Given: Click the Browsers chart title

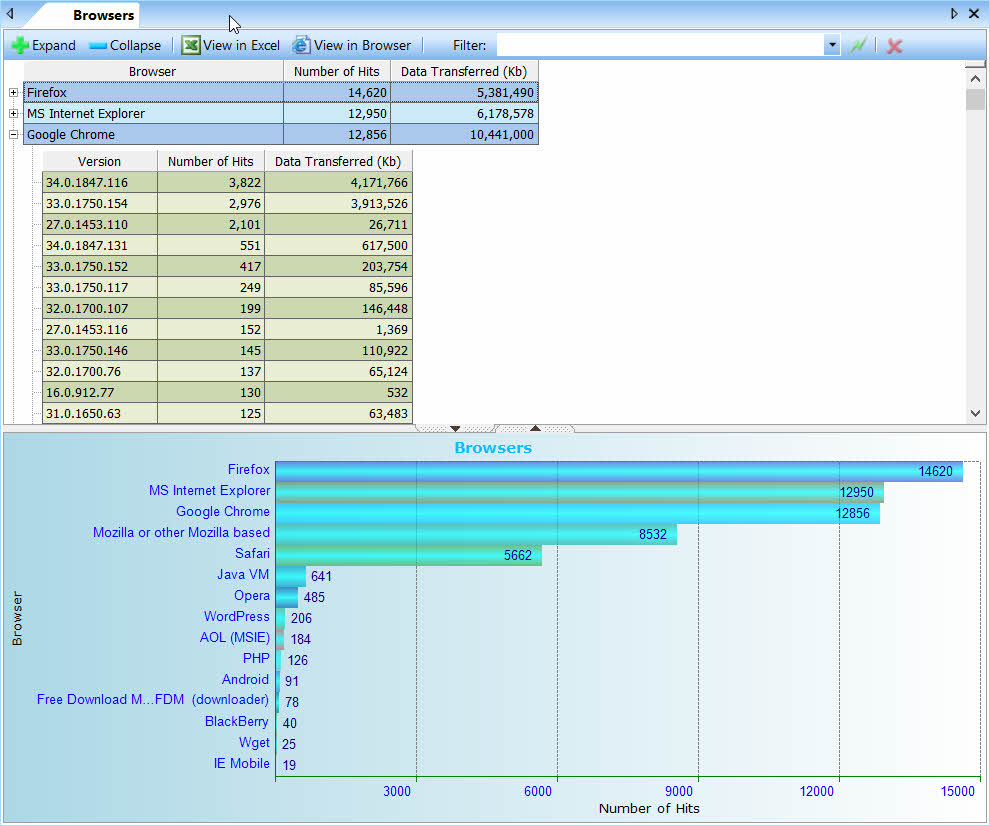Looking at the screenshot, I should tap(493, 448).
